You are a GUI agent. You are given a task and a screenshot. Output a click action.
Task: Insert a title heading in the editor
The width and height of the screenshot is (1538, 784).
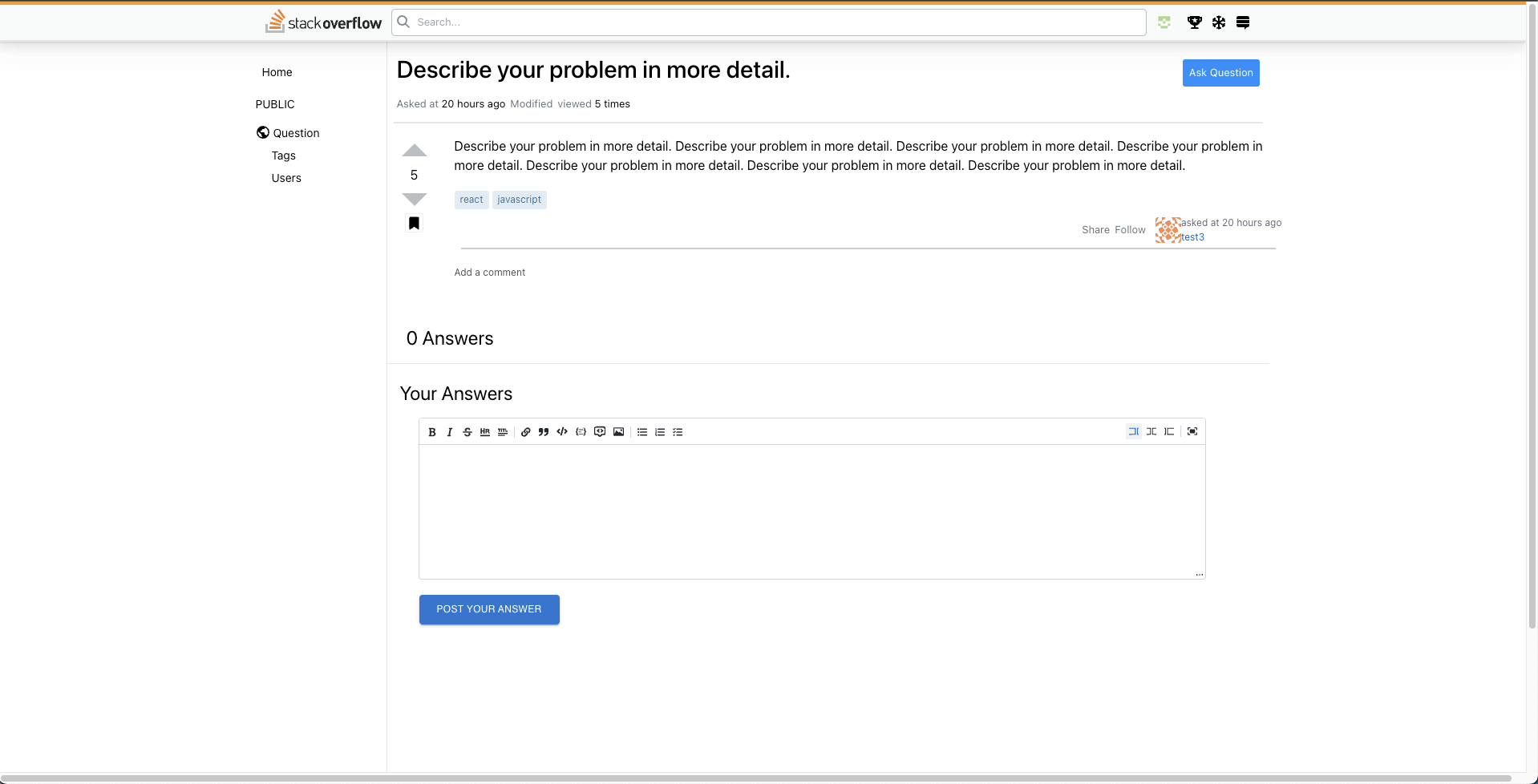click(x=503, y=432)
